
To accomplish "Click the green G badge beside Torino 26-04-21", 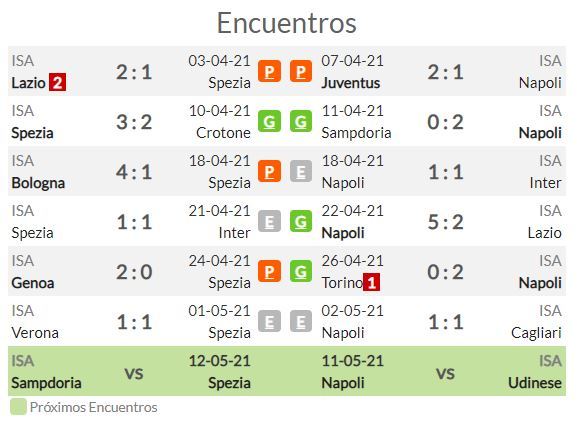I will pyautogui.click(x=301, y=271).
